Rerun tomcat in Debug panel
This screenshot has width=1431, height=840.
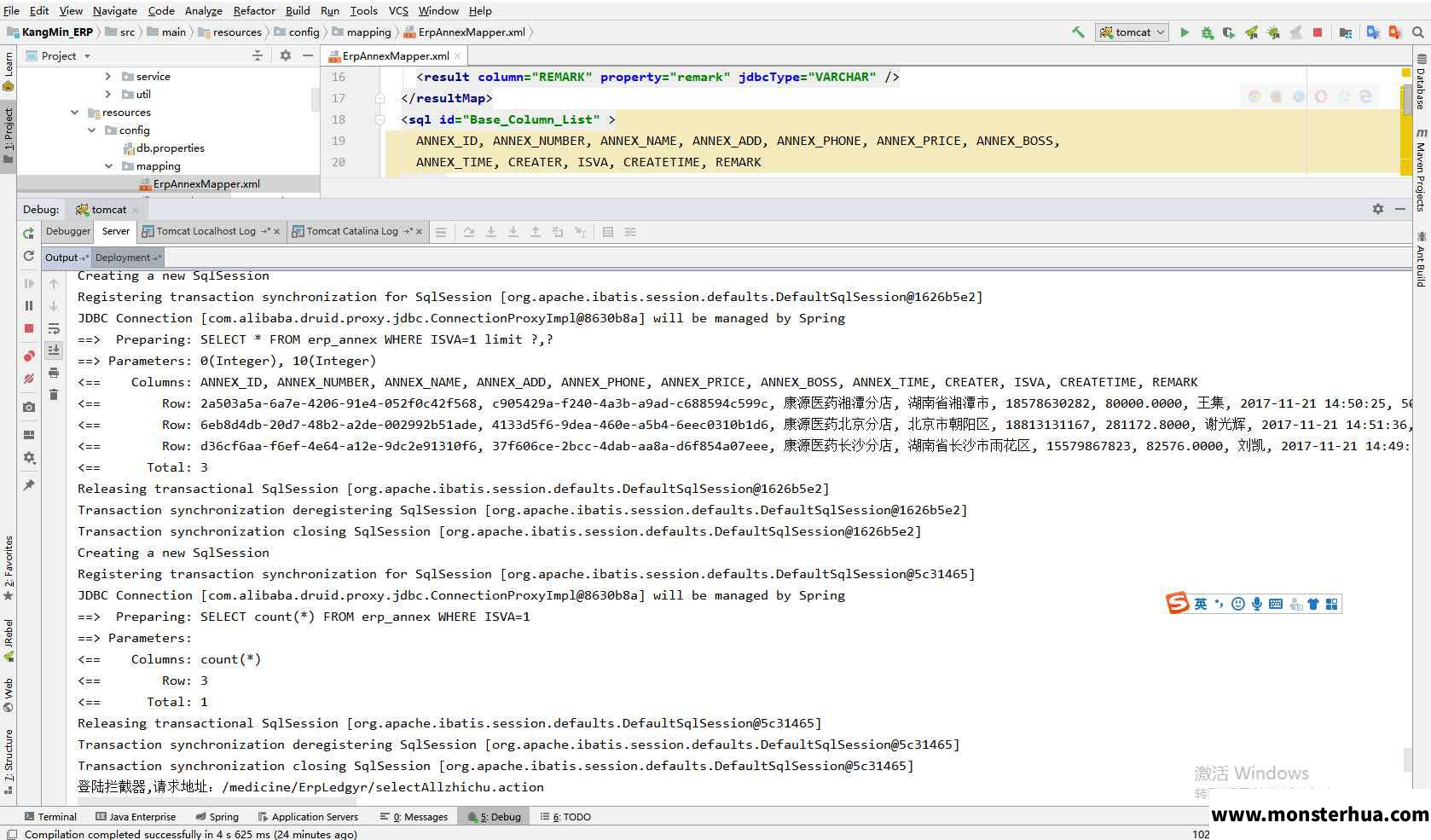click(x=28, y=233)
